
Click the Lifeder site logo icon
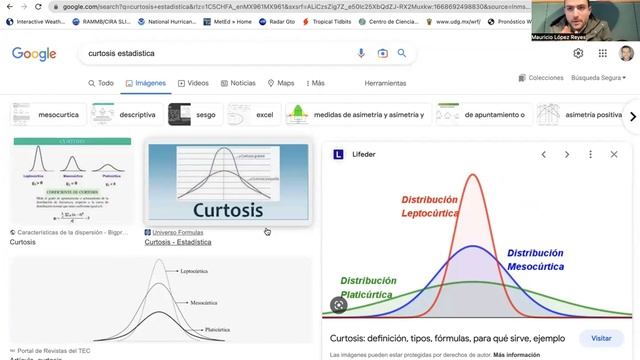(338, 154)
